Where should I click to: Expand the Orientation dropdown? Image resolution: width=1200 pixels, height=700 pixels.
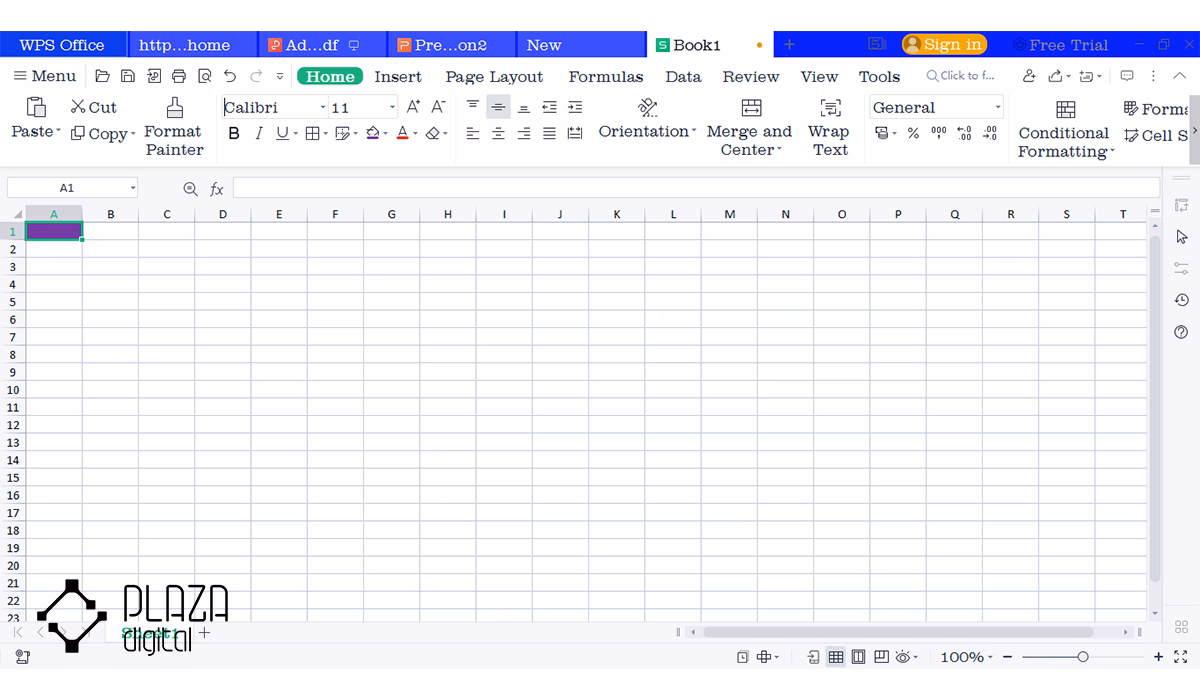(x=694, y=132)
